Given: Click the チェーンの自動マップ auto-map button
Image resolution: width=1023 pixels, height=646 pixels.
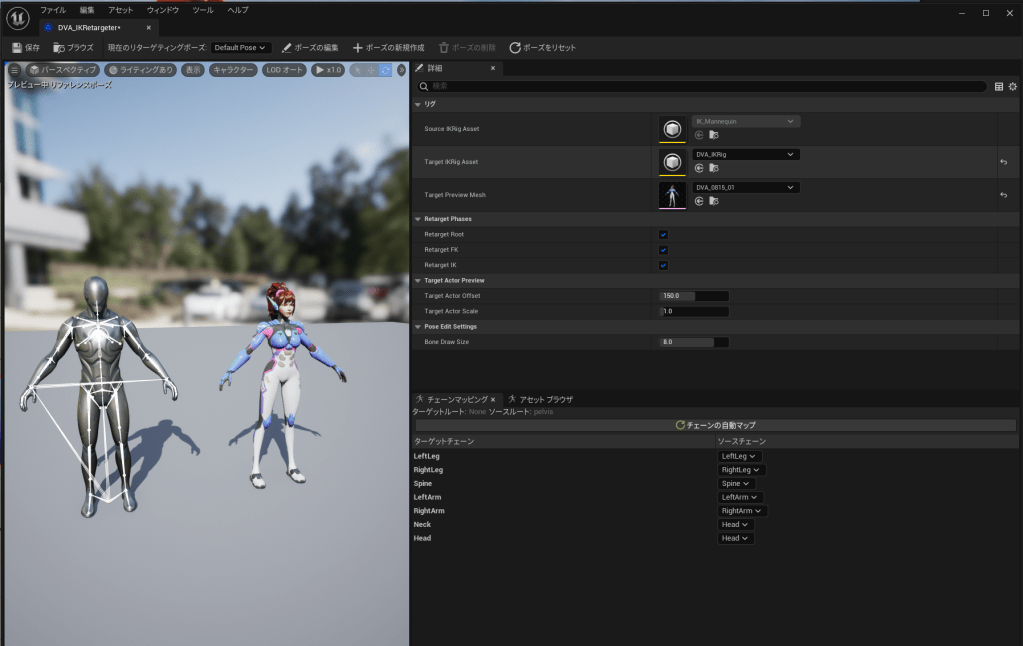Looking at the screenshot, I should pyautogui.click(x=714, y=425).
